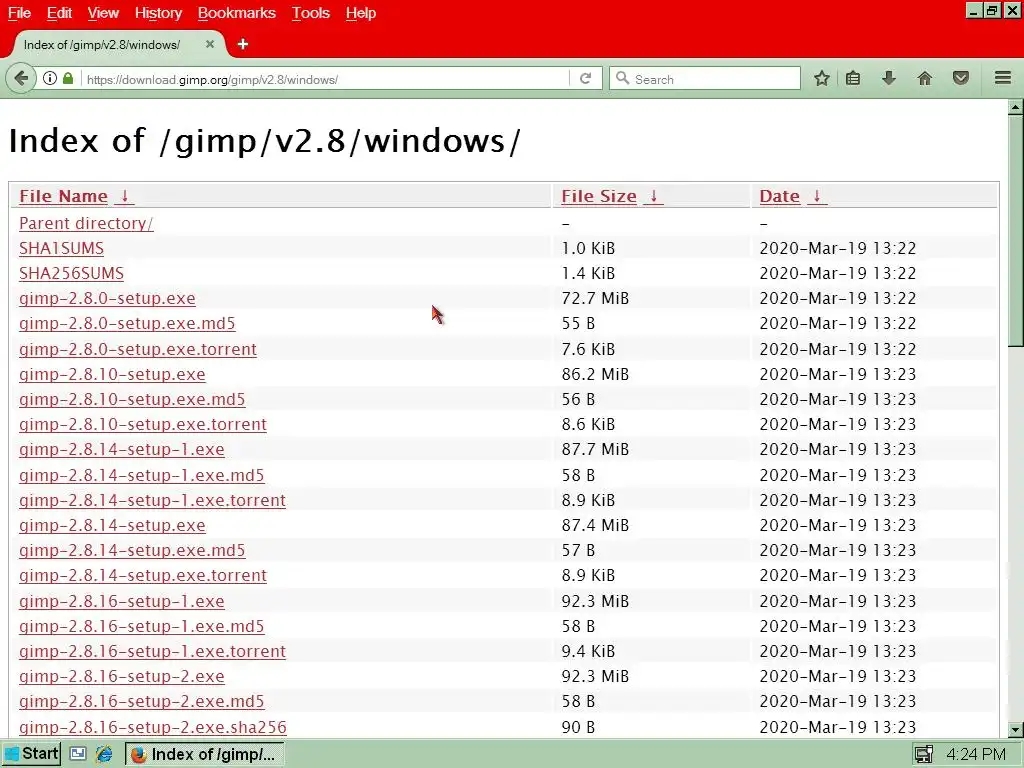The width and height of the screenshot is (1024, 768).
Task: Click the 86.2 MiB file size cell
Action: [x=595, y=374]
